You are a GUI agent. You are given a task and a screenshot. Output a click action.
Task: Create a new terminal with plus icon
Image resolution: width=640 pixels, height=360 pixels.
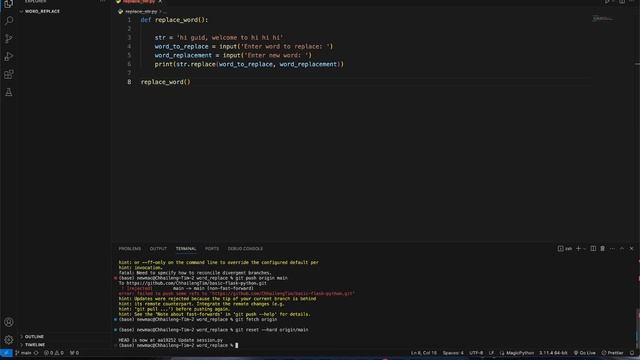578,249
